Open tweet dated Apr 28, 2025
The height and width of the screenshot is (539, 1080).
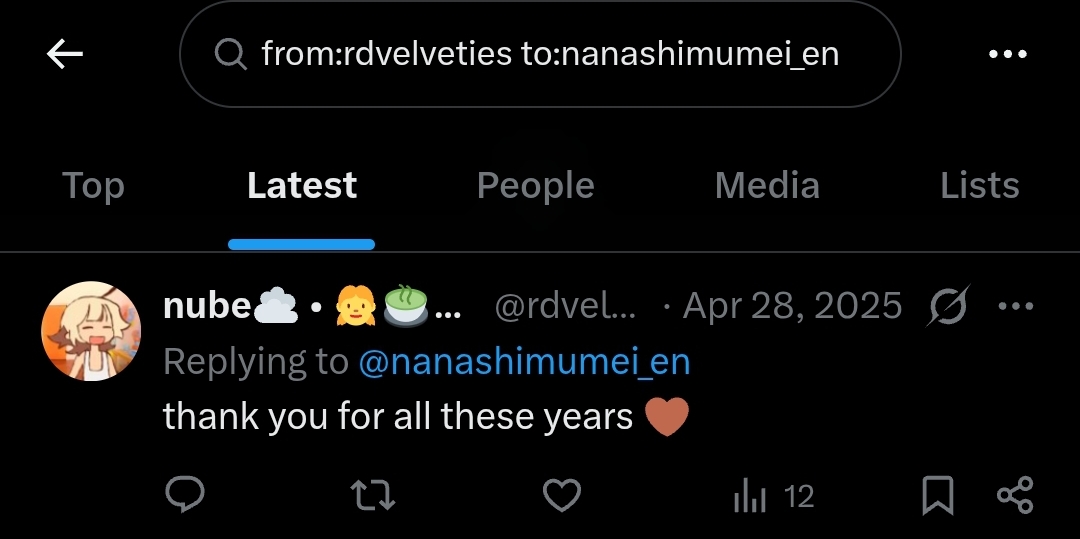coord(792,306)
